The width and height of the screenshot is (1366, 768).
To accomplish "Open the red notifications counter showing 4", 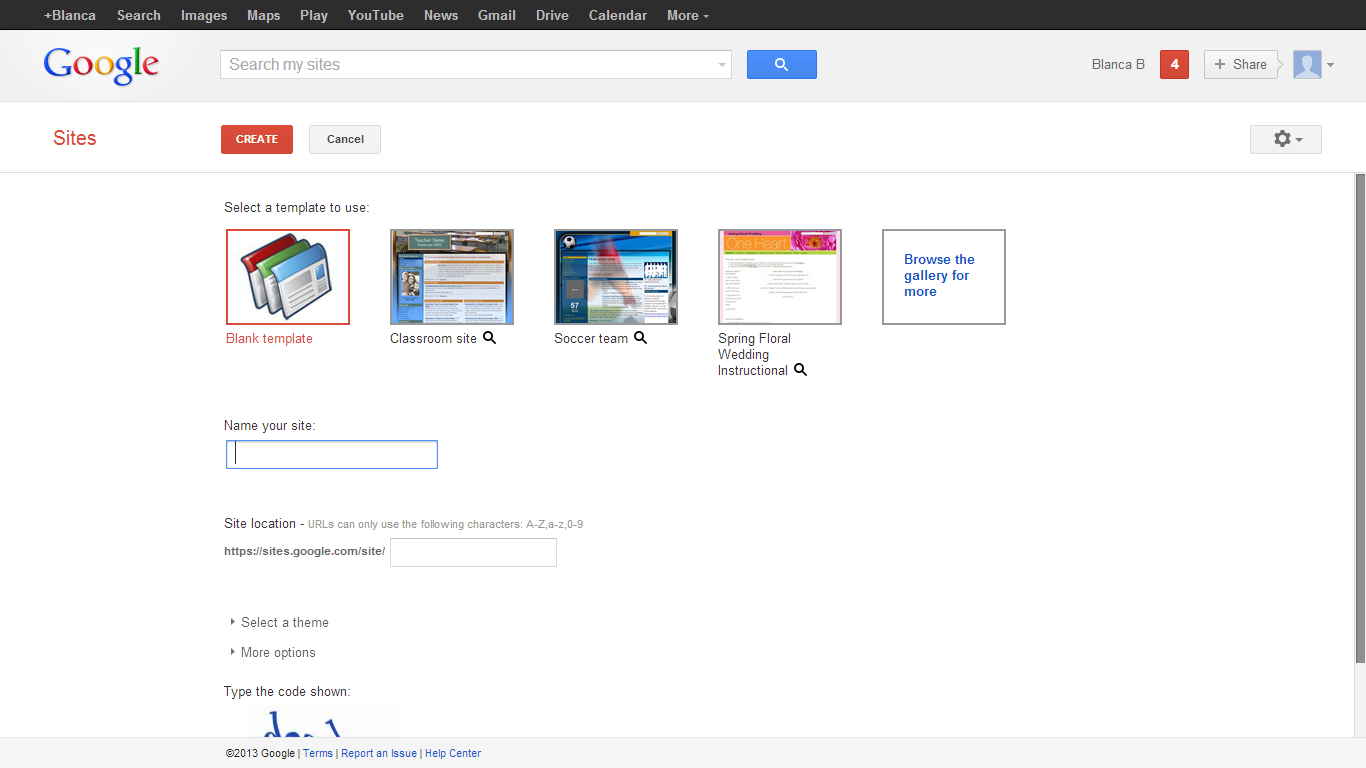I will [1174, 64].
